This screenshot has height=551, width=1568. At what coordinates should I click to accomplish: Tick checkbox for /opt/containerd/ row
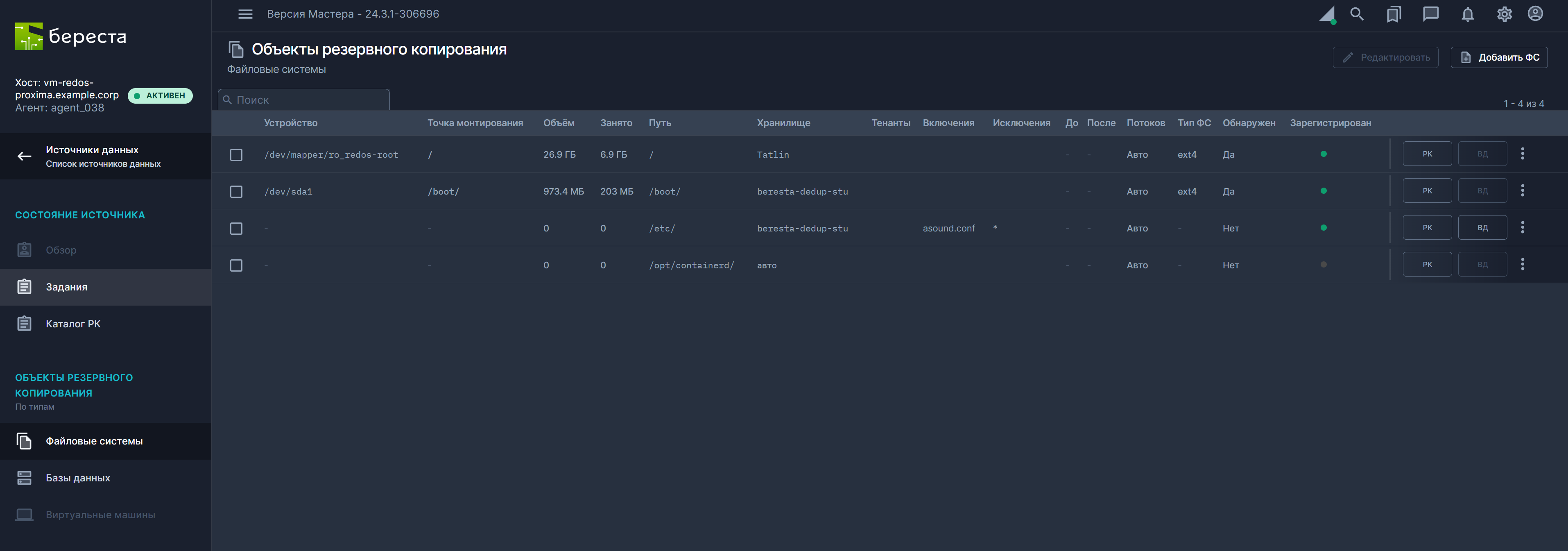click(236, 265)
